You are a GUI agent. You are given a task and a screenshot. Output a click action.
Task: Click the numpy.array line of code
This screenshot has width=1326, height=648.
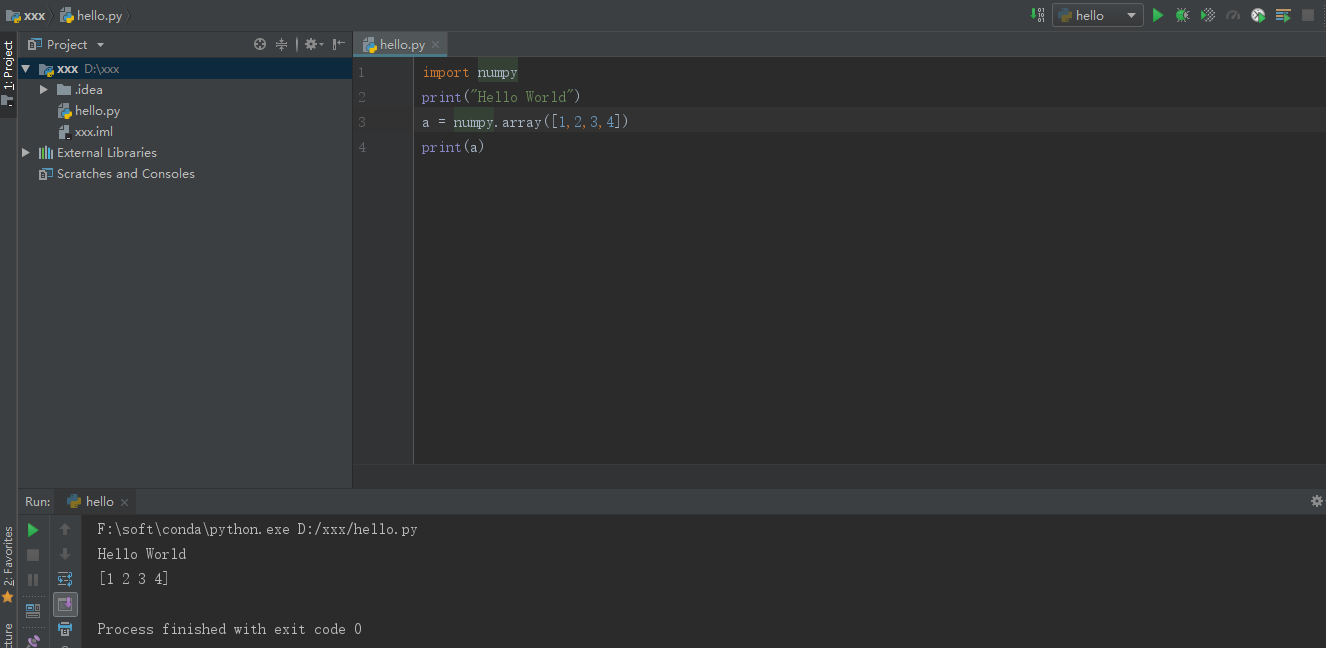(x=525, y=122)
